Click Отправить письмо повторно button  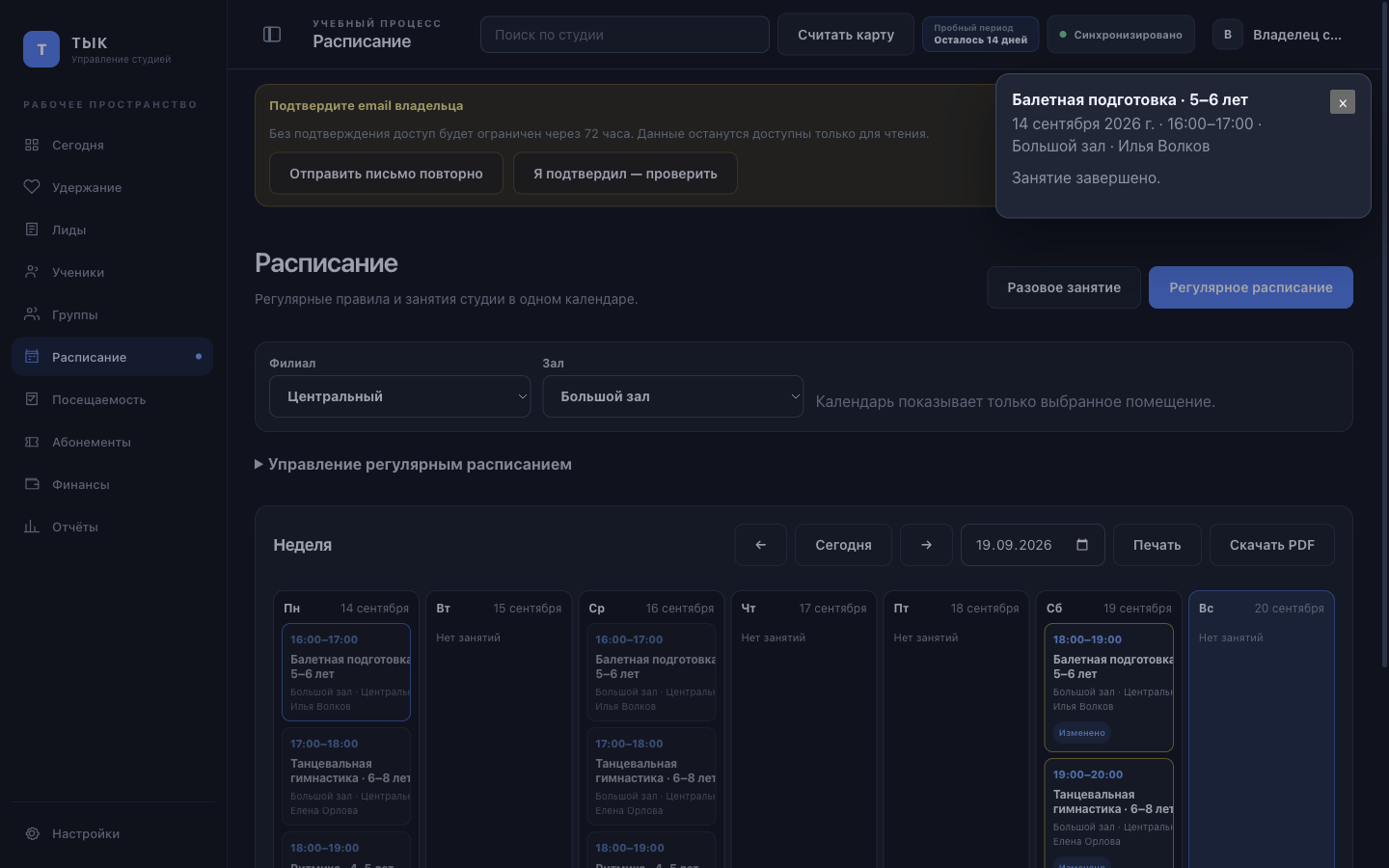pos(386,174)
